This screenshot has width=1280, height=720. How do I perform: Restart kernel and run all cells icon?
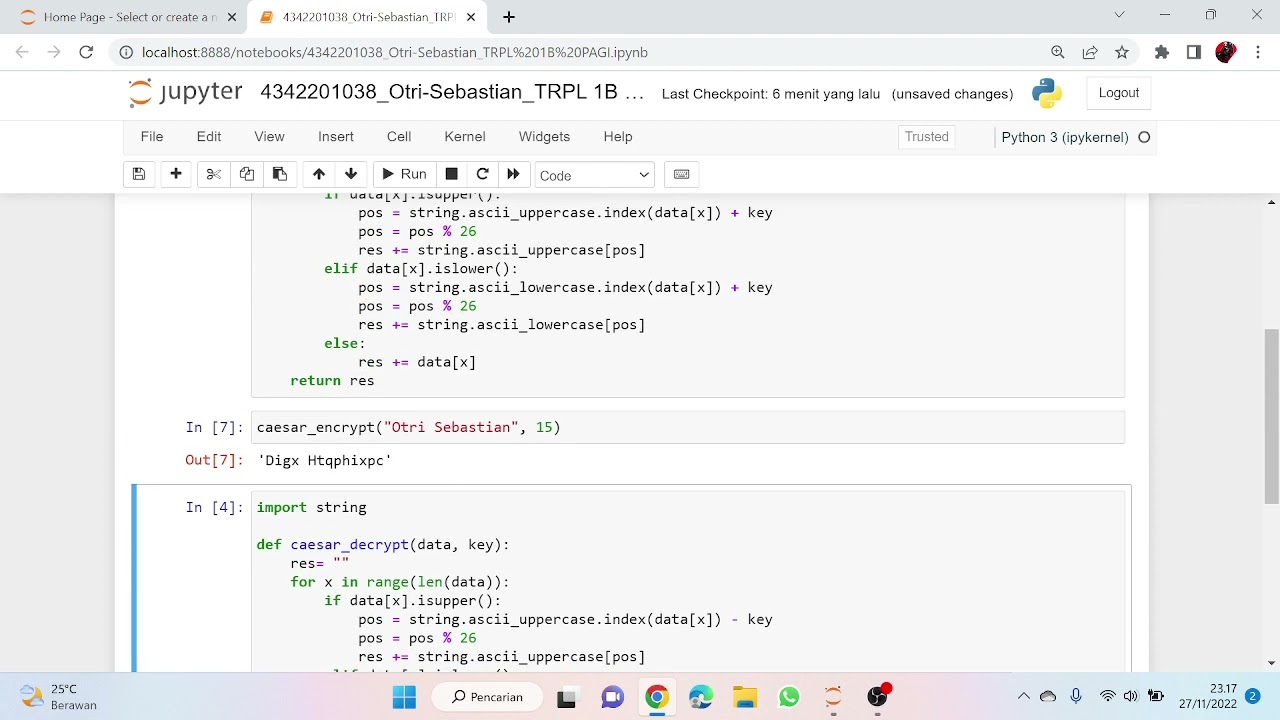coord(513,174)
